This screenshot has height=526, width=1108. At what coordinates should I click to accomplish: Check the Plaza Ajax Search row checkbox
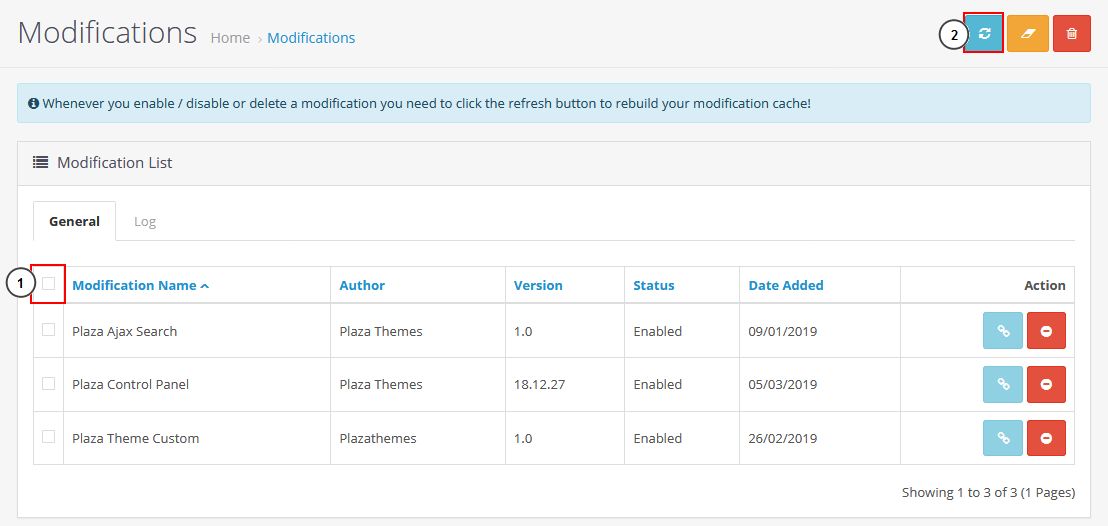49,329
